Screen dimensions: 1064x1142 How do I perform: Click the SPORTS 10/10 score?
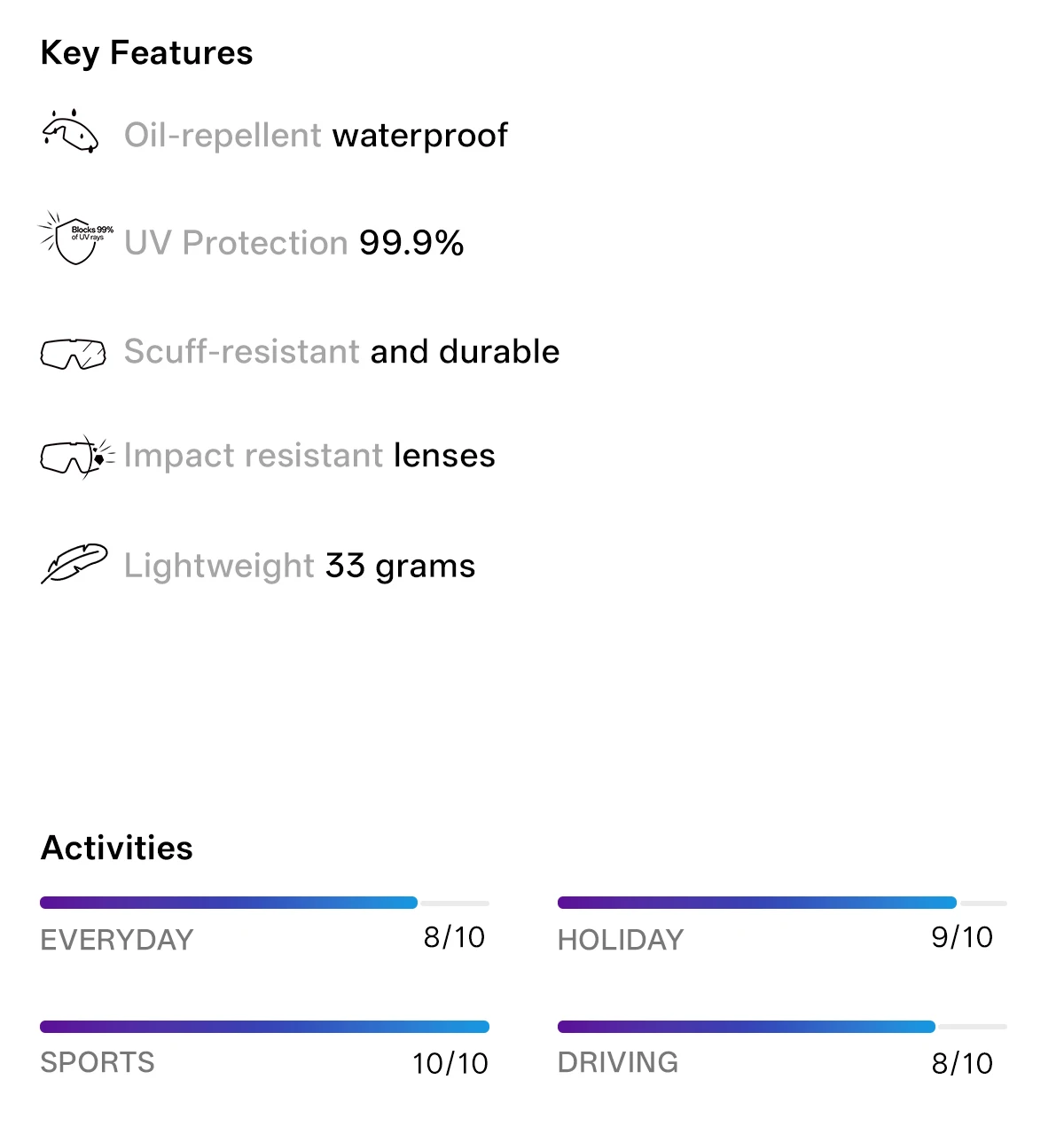coord(450,1063)
